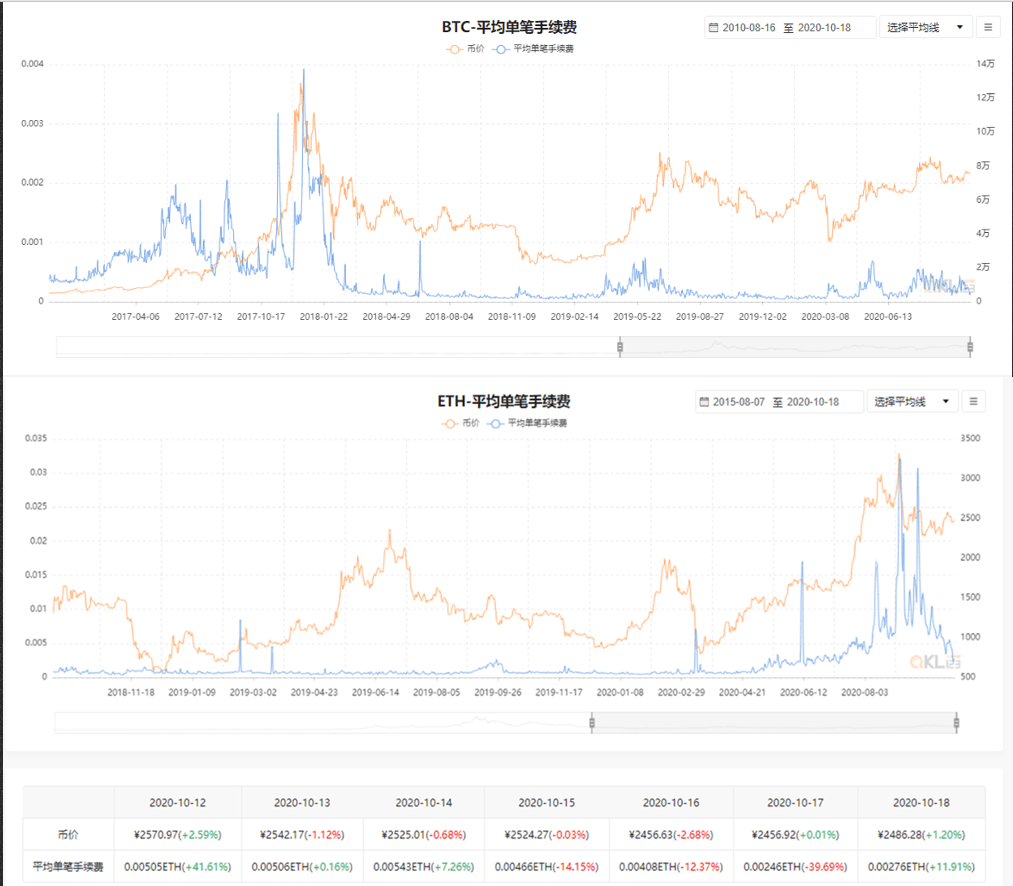The image size is (1013, 886).
Task: Click the right handle of ETH zoom slider
Action: point(957,722)
